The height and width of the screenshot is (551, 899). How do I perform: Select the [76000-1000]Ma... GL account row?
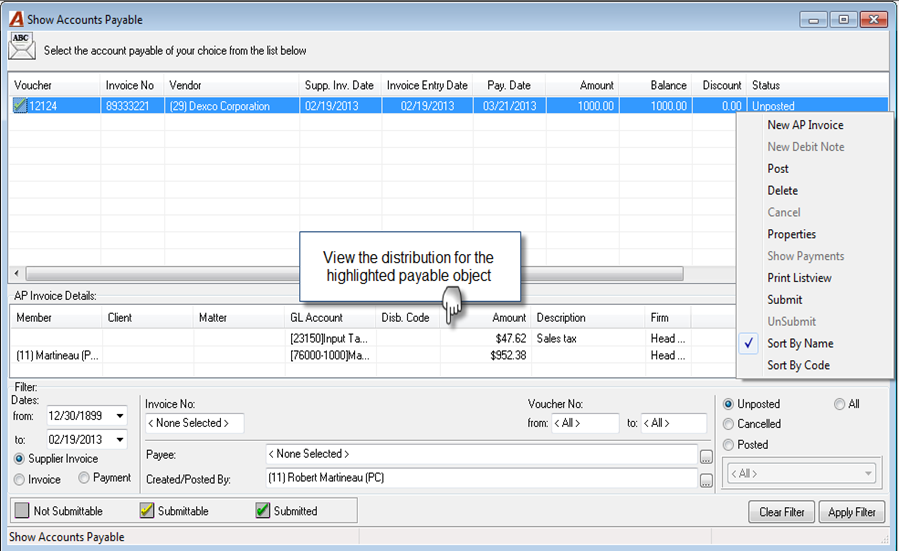tap(330, 355)
